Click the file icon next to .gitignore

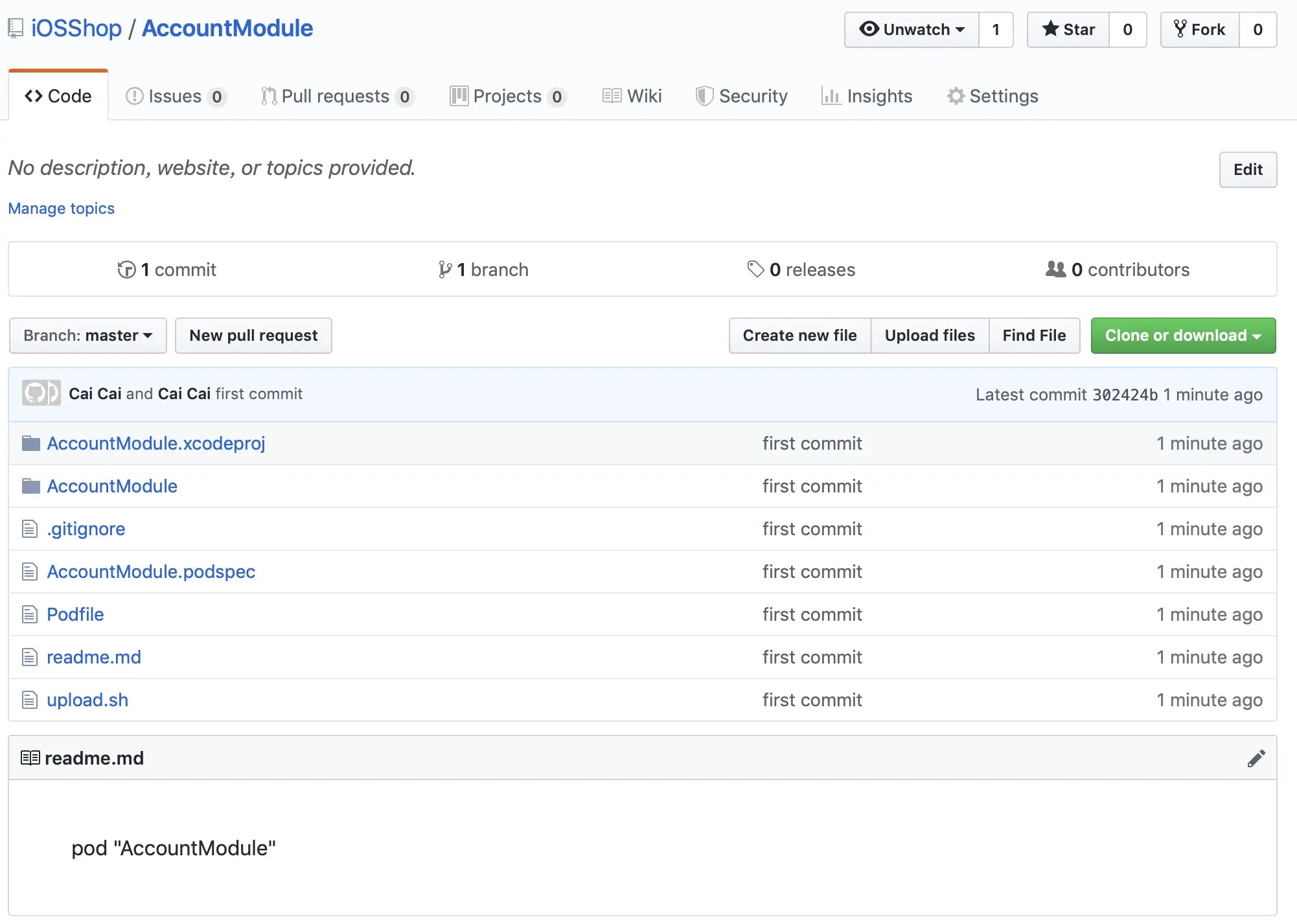pyautogui.click(x=29, y=529)
